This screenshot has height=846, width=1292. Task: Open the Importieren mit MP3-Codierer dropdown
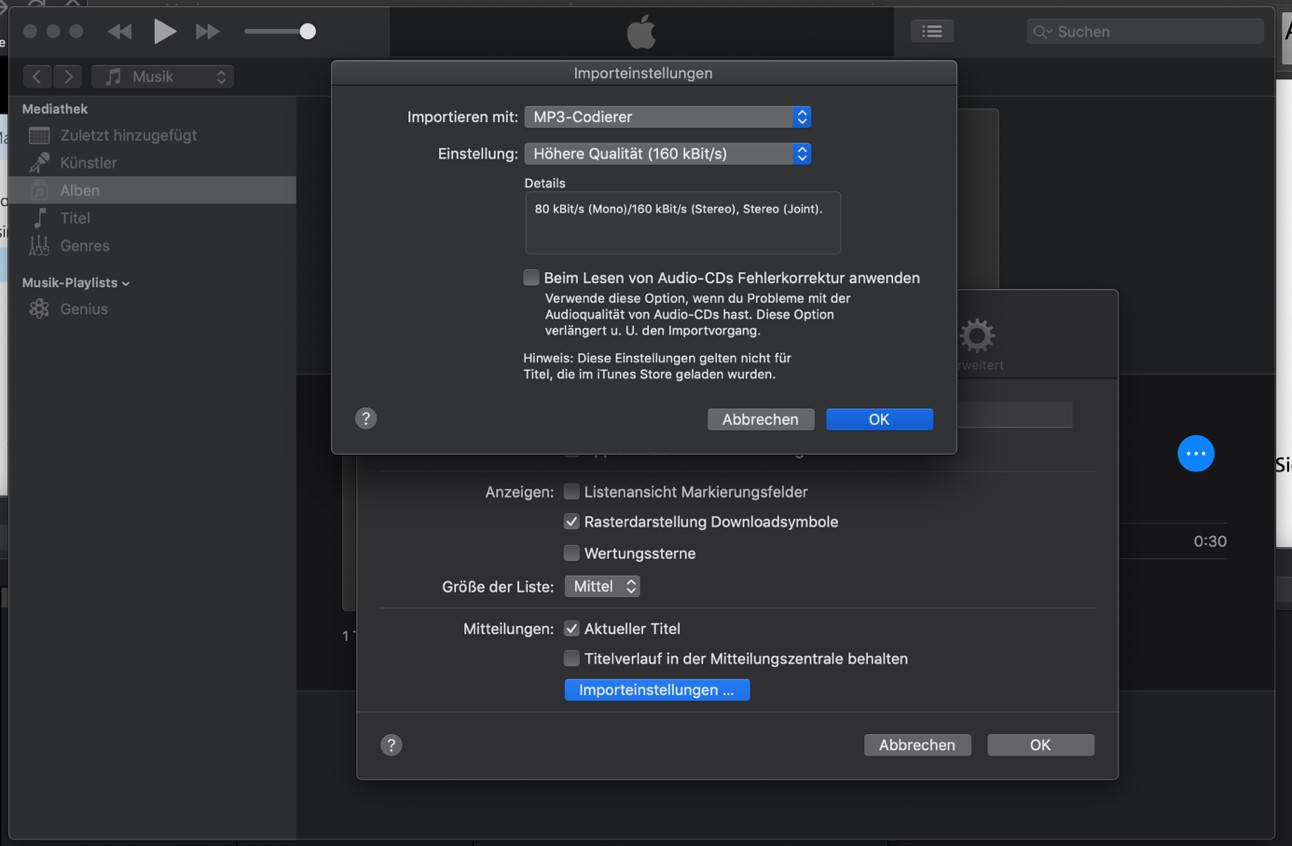coord(667,117)
